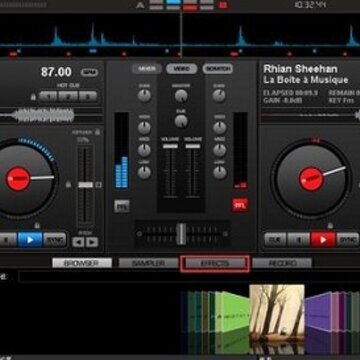Screen dimensions: 360x360
Task: Click the left channel gain knob
Action: click(x=144, y=96)
